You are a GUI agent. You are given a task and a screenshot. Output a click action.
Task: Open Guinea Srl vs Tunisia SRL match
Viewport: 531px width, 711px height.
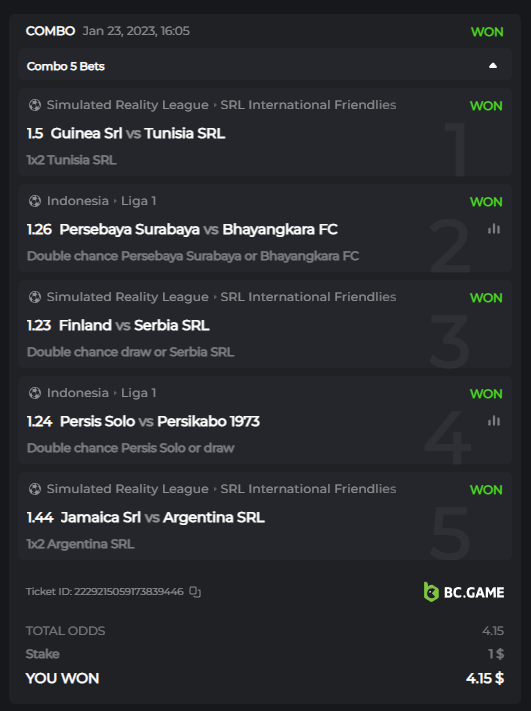138,133
